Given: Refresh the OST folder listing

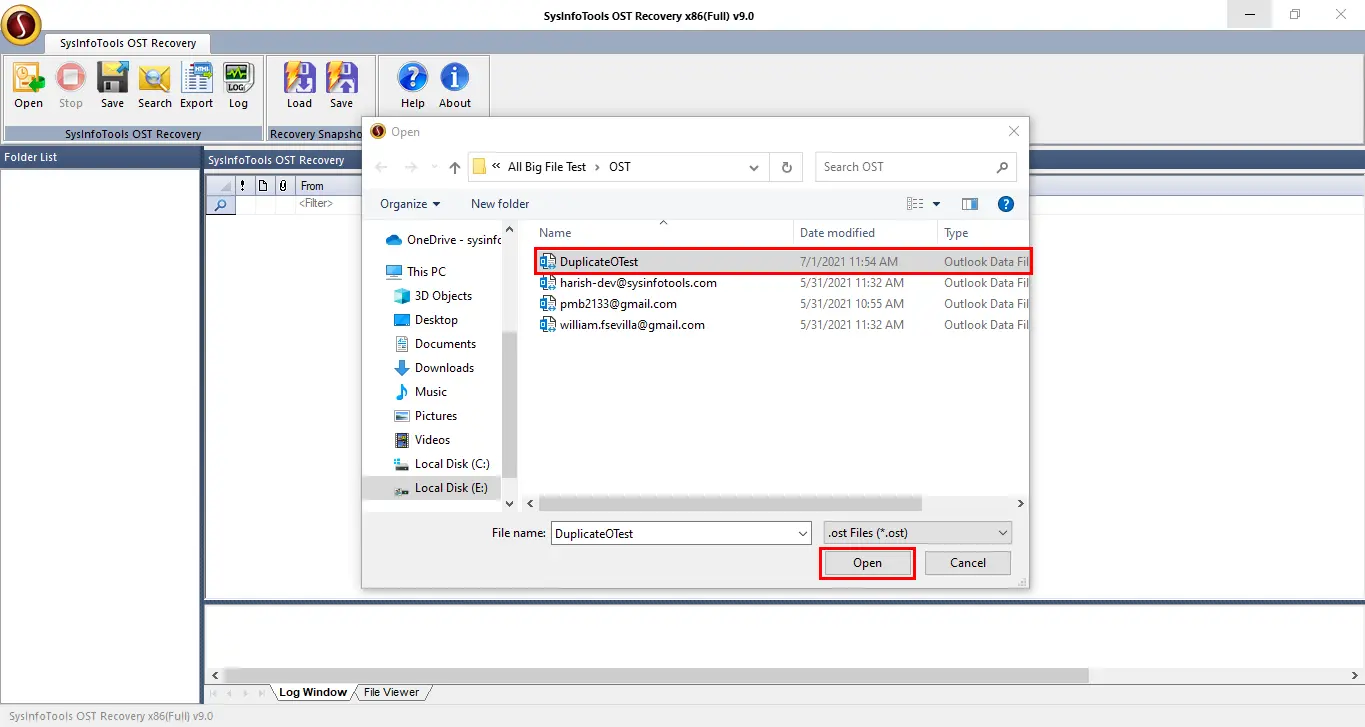Looking at the screenshot, I should 787,167.
